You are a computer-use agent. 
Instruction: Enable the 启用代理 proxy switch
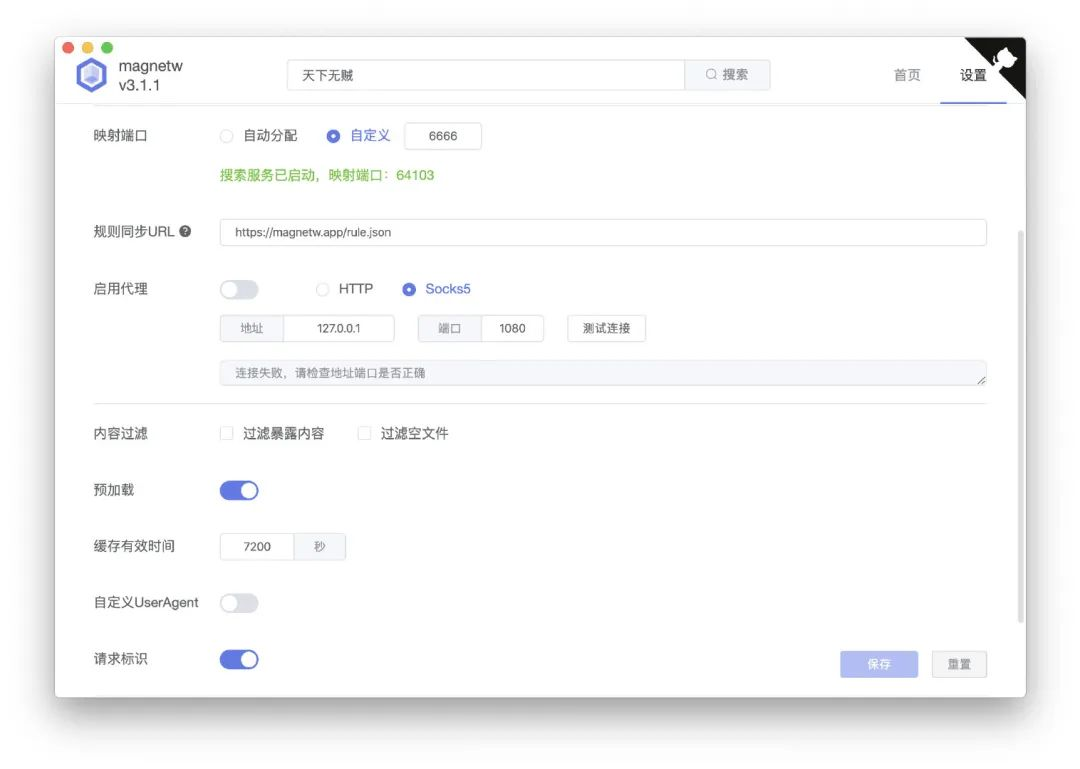(x=239, y=288)
